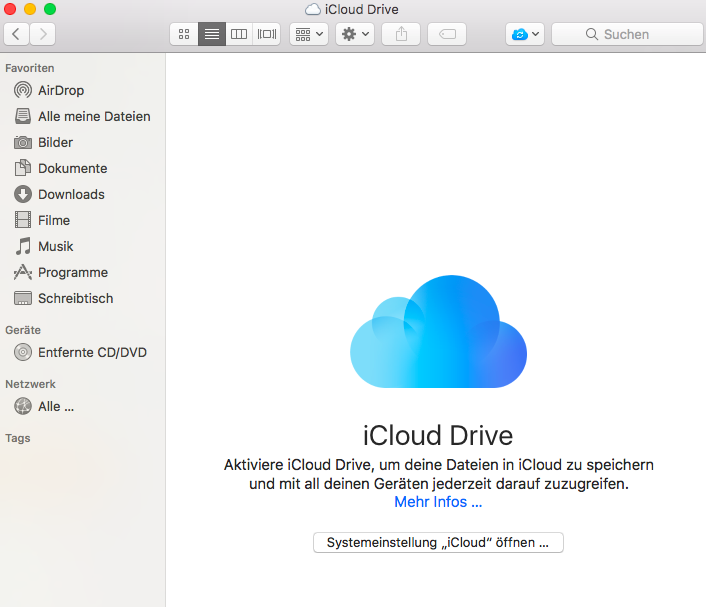Select Alle meine Dateien in sidebar

coord(94,116)
